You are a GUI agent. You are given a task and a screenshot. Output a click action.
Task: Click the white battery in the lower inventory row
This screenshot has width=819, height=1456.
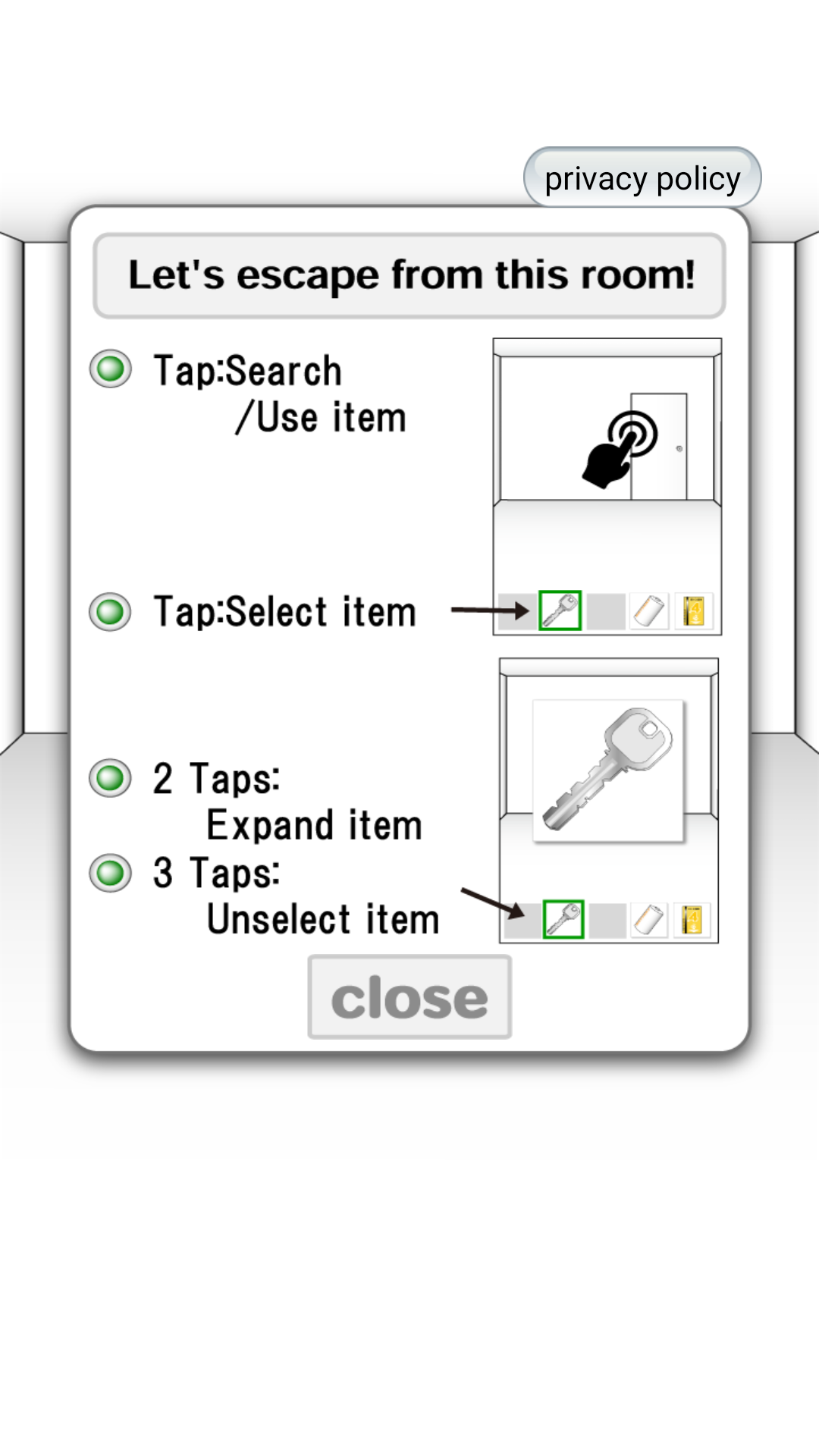click(648, 920)
